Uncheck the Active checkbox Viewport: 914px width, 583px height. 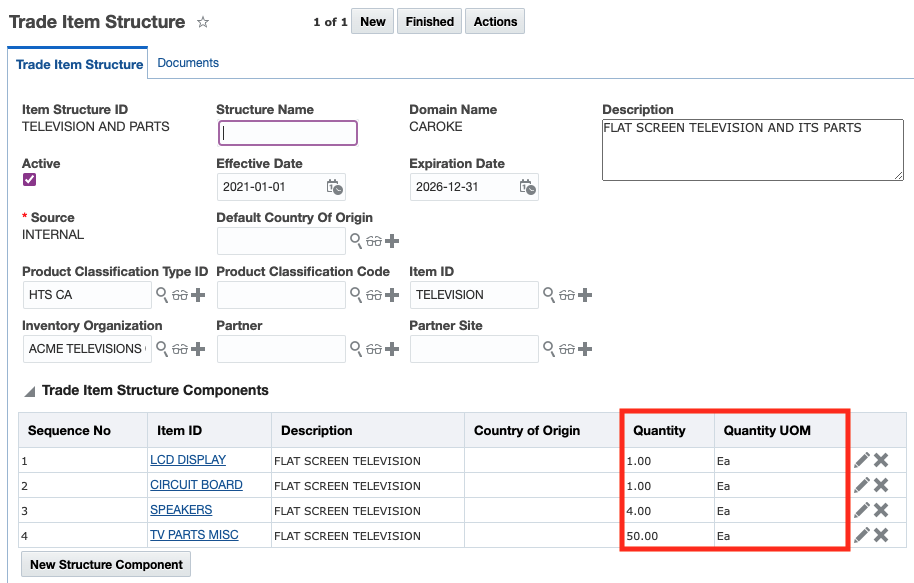click(29, 180)
